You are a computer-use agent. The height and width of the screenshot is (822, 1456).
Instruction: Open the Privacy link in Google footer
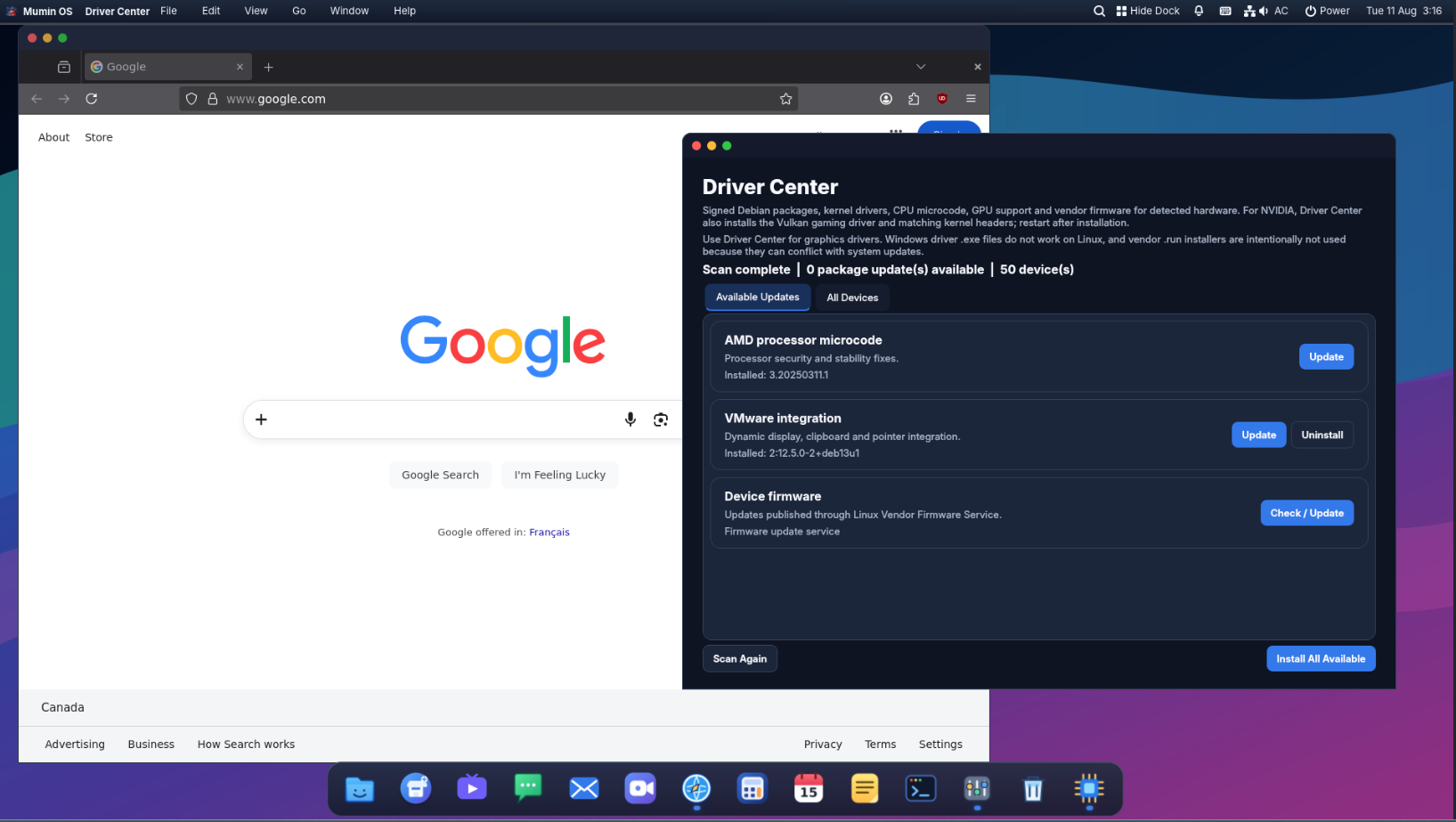(823, 745)
